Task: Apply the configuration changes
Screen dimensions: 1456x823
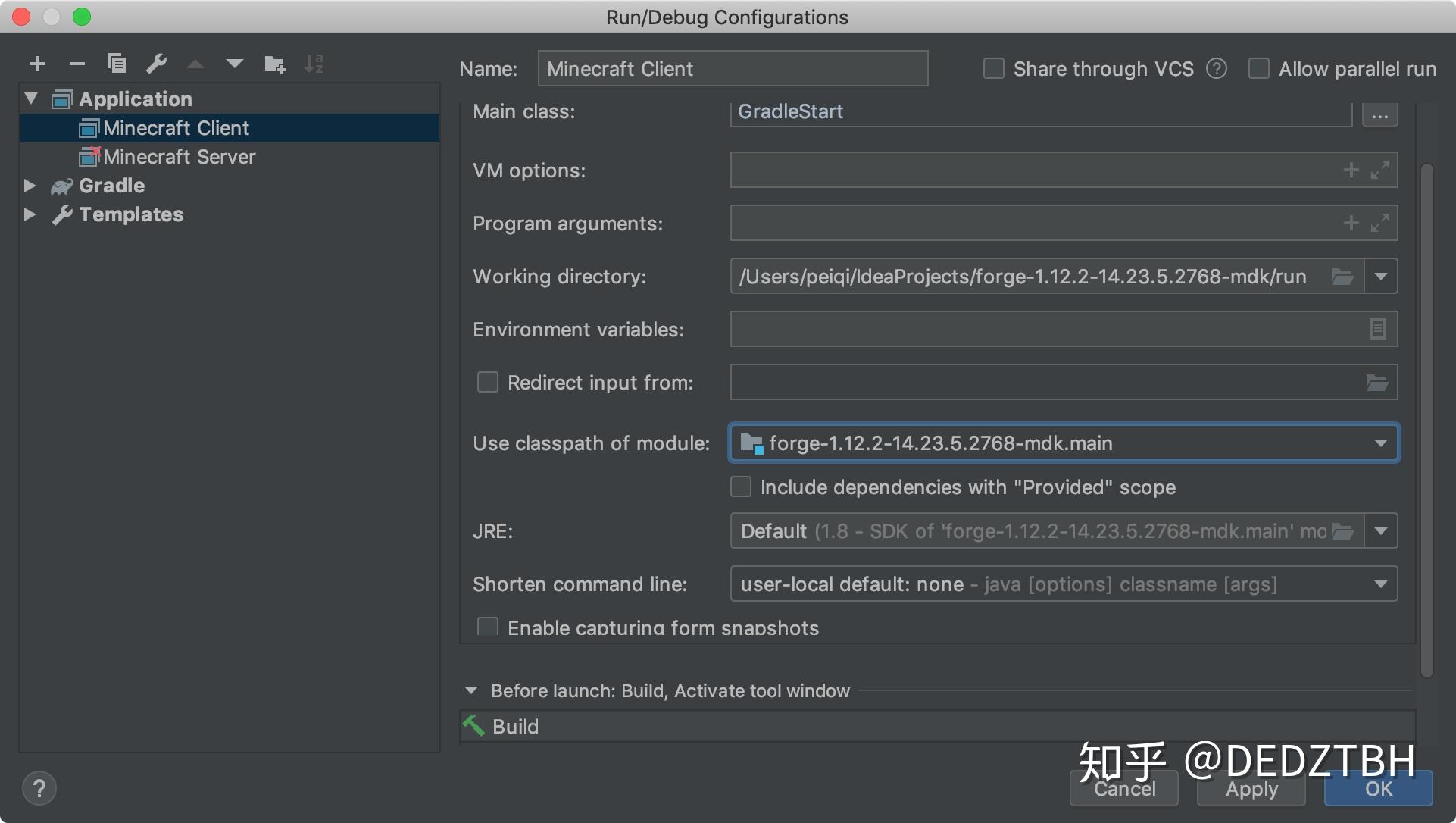Action: pyautogui.click(x=1249, y=788)
